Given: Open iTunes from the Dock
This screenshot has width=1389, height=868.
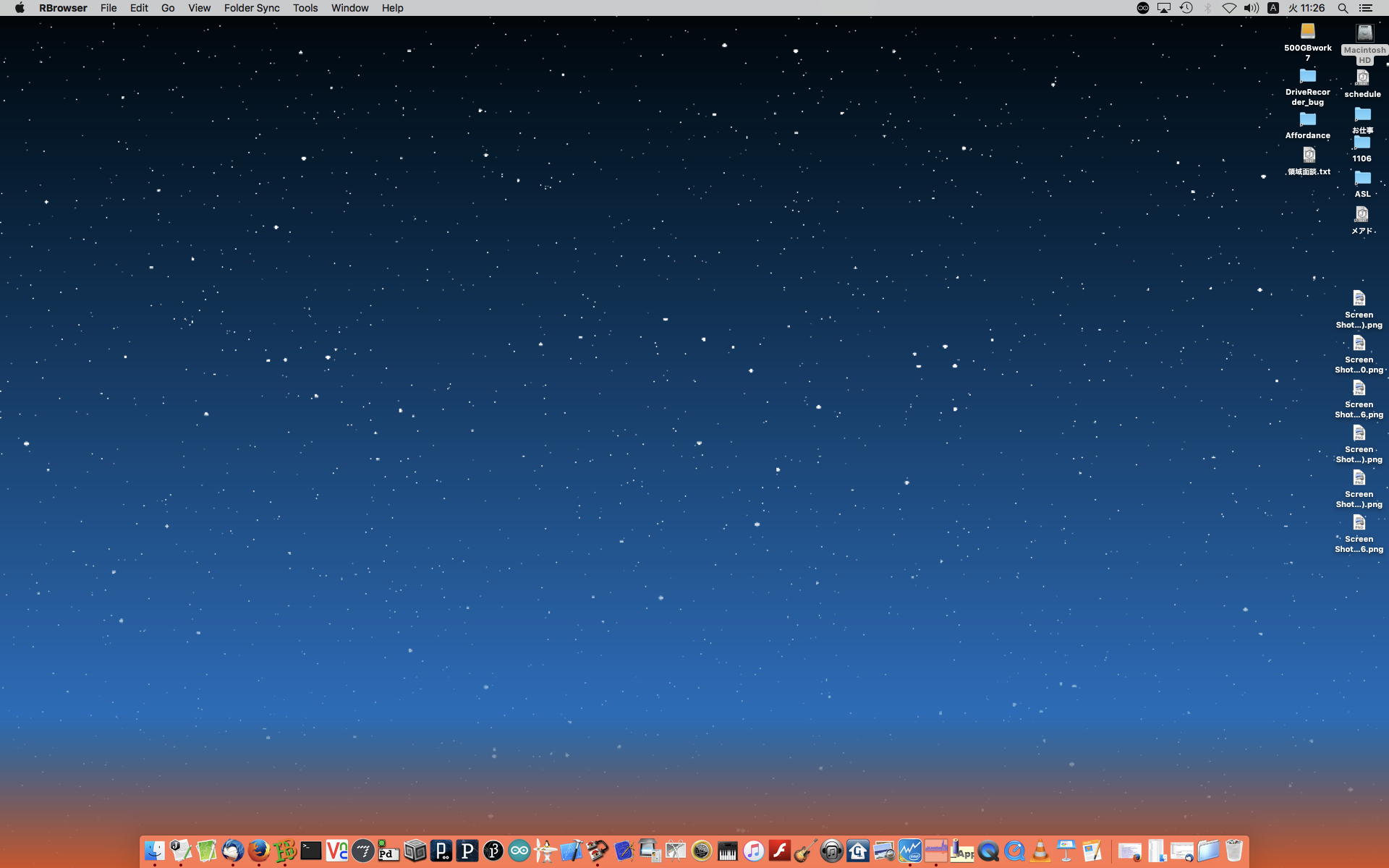Looking at the screenshot, I should click(x=753, y=851).
